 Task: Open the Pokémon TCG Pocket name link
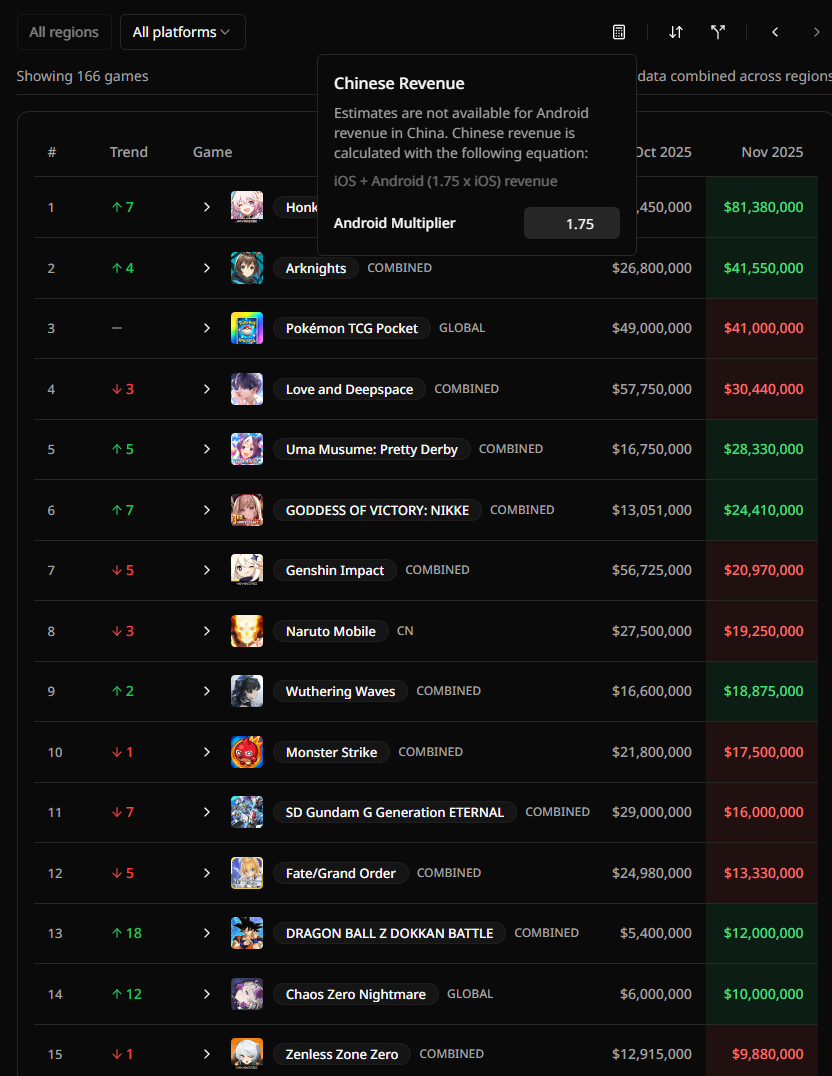(351, 329)
